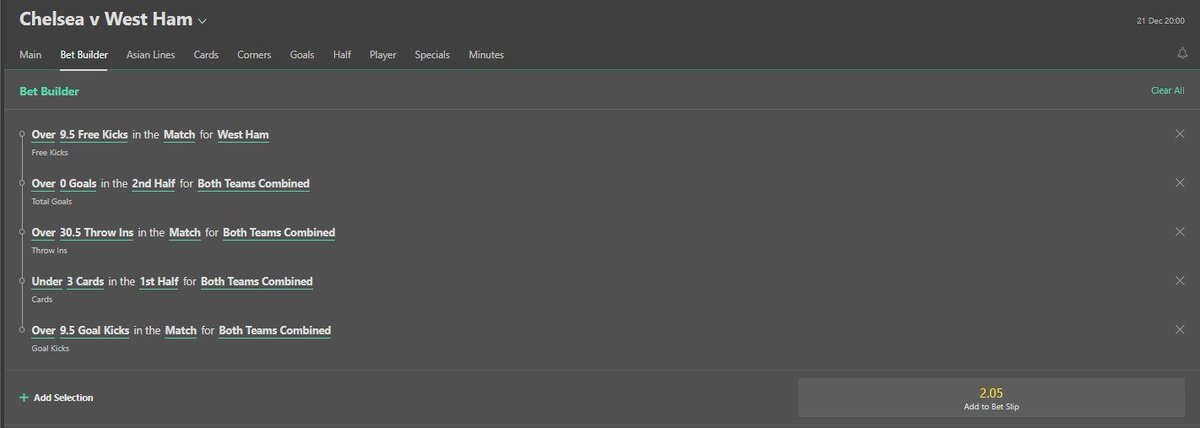The width and height of the screenshot is (1200, 428).
Task: Select the Bet Builder tab
Action: [x=84, y=55]
